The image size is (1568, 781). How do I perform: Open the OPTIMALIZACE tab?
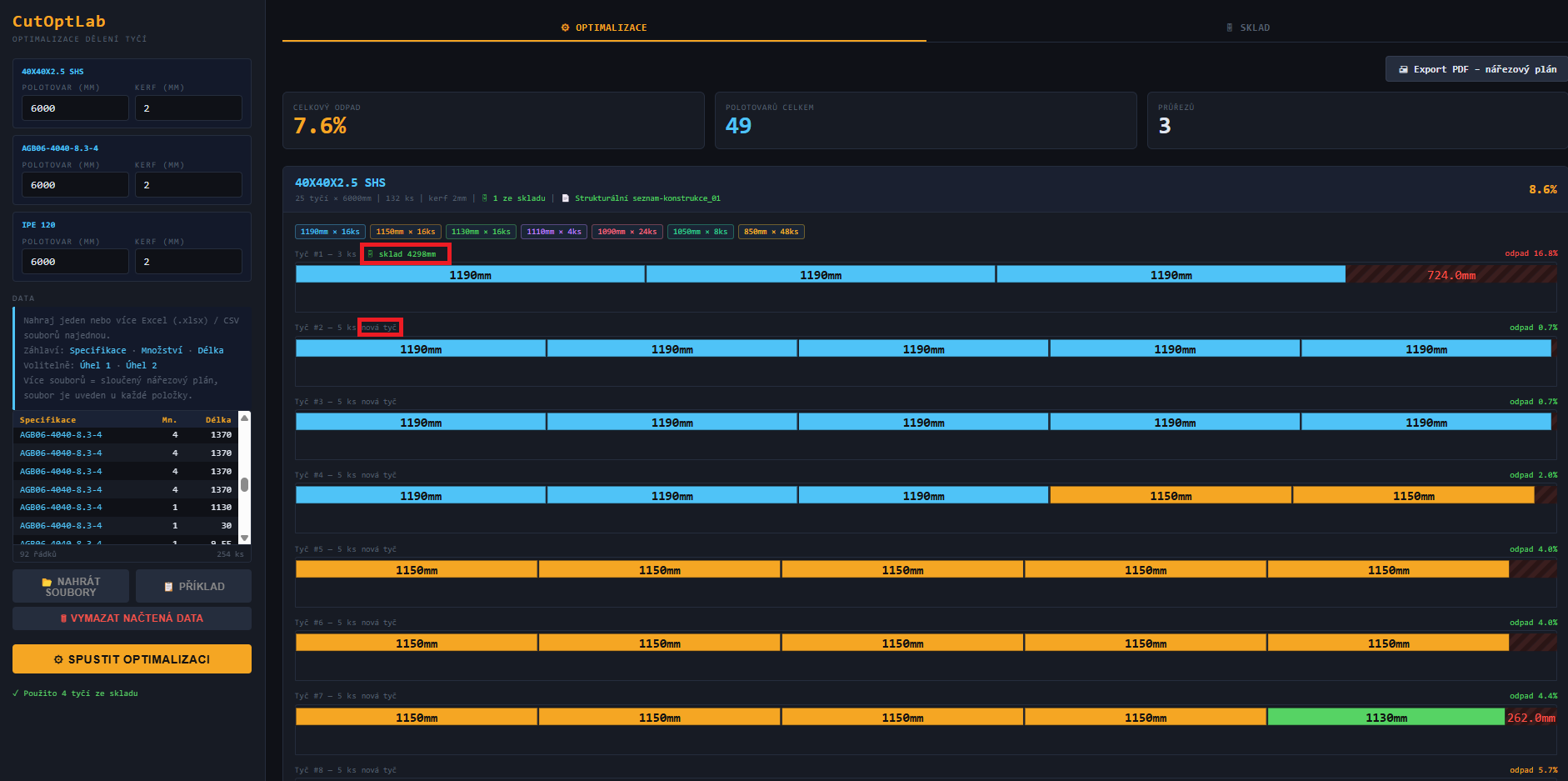click(604, 28)
